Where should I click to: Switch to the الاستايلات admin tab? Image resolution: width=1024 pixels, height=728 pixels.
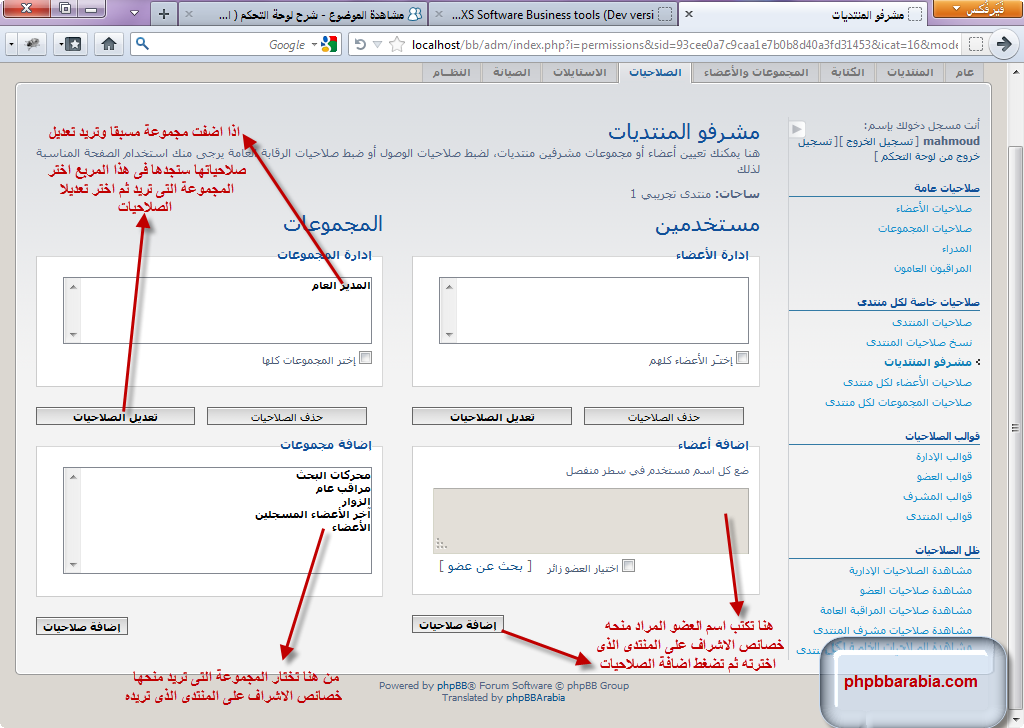579,72
